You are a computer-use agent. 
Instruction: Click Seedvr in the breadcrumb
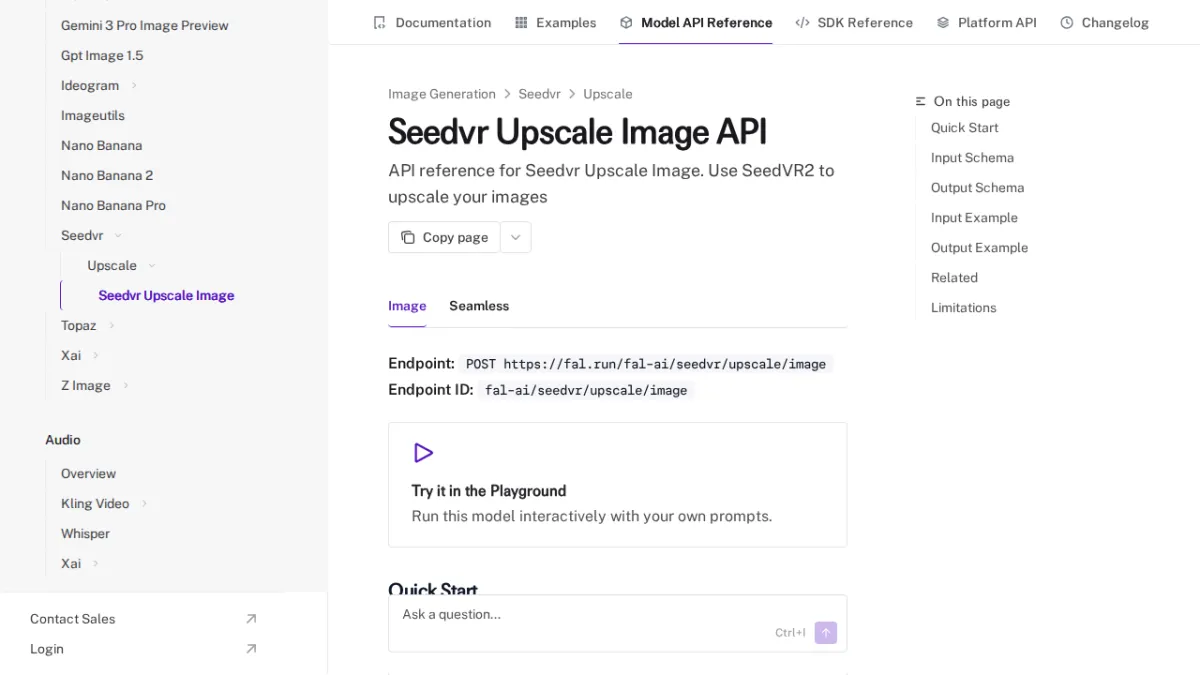pyautogui.click(x=539, y=94)
